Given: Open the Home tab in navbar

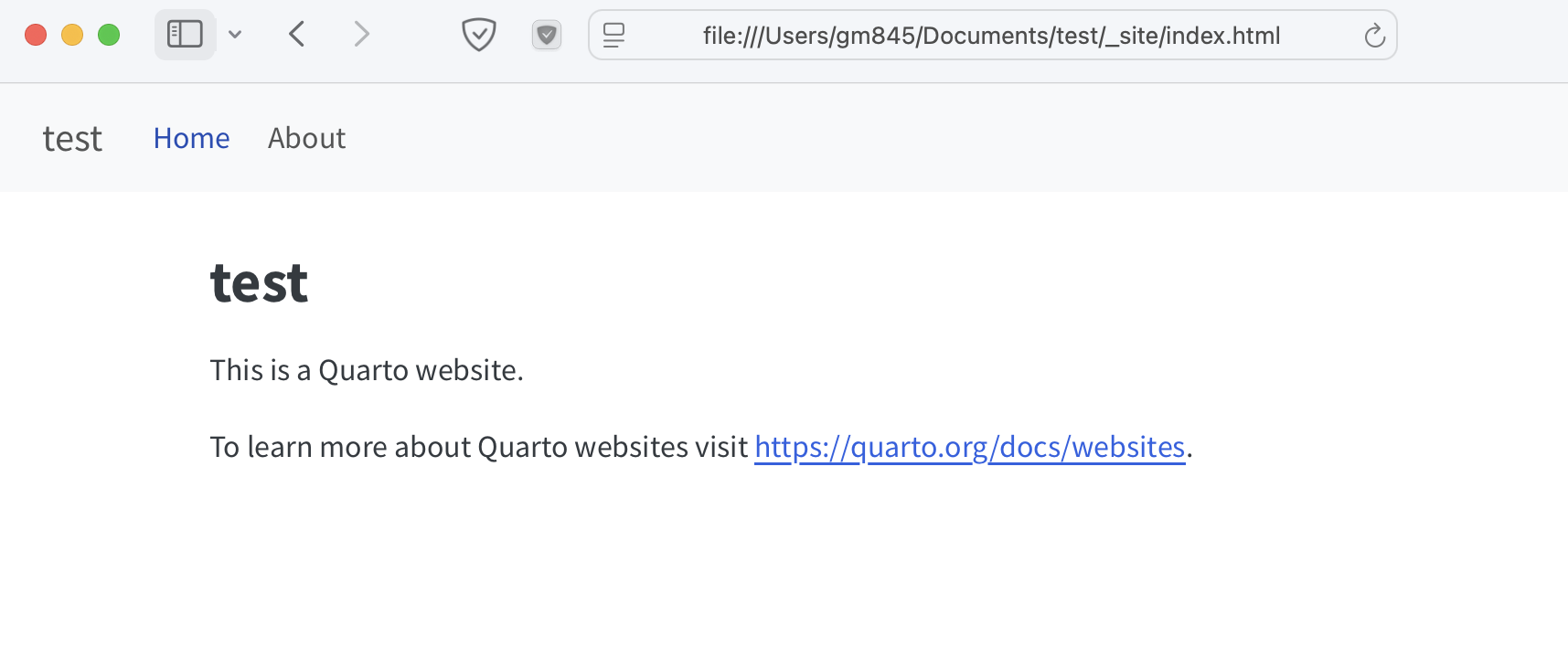Looking at the screenshot, I should coord(191,138).
